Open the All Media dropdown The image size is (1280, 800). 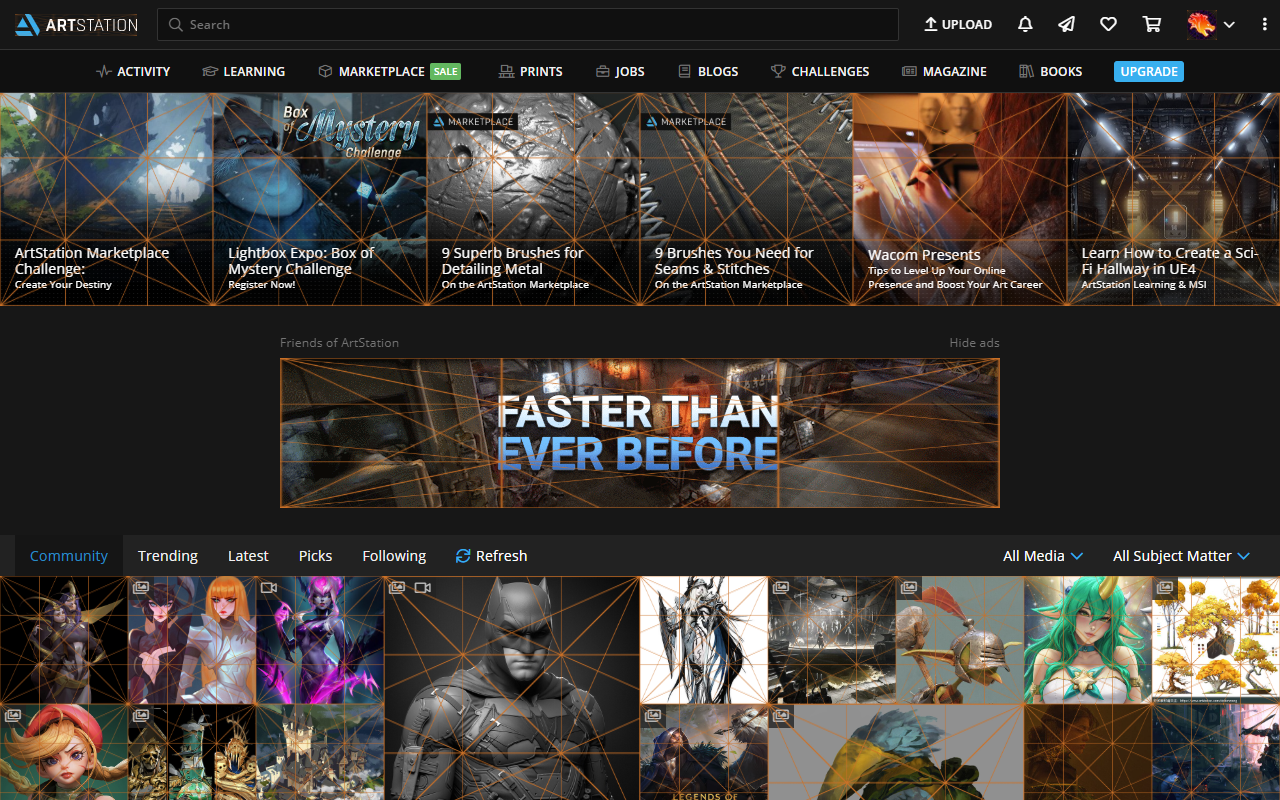[1043, 556]
